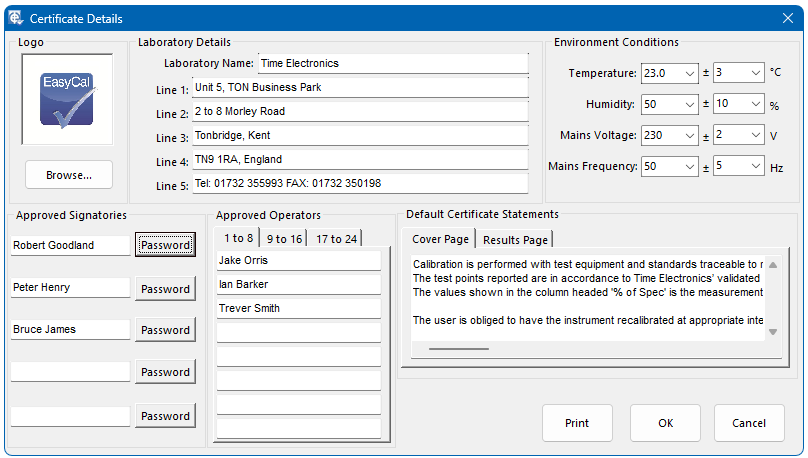This screenshot has height=458, width=808.
Task: Confirm with the OK button
Action: pyautogui.click(x=665, y=423)
